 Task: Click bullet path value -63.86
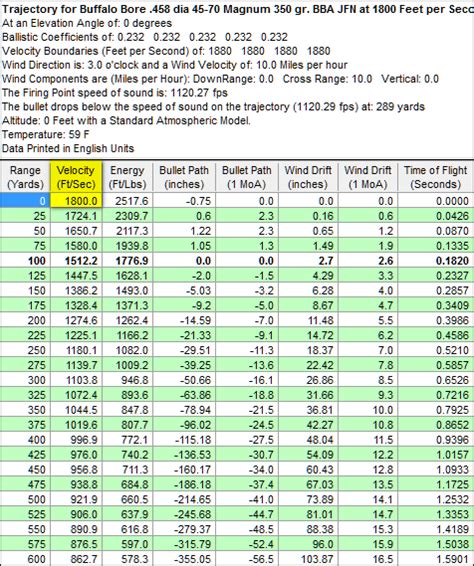[184, 395]
